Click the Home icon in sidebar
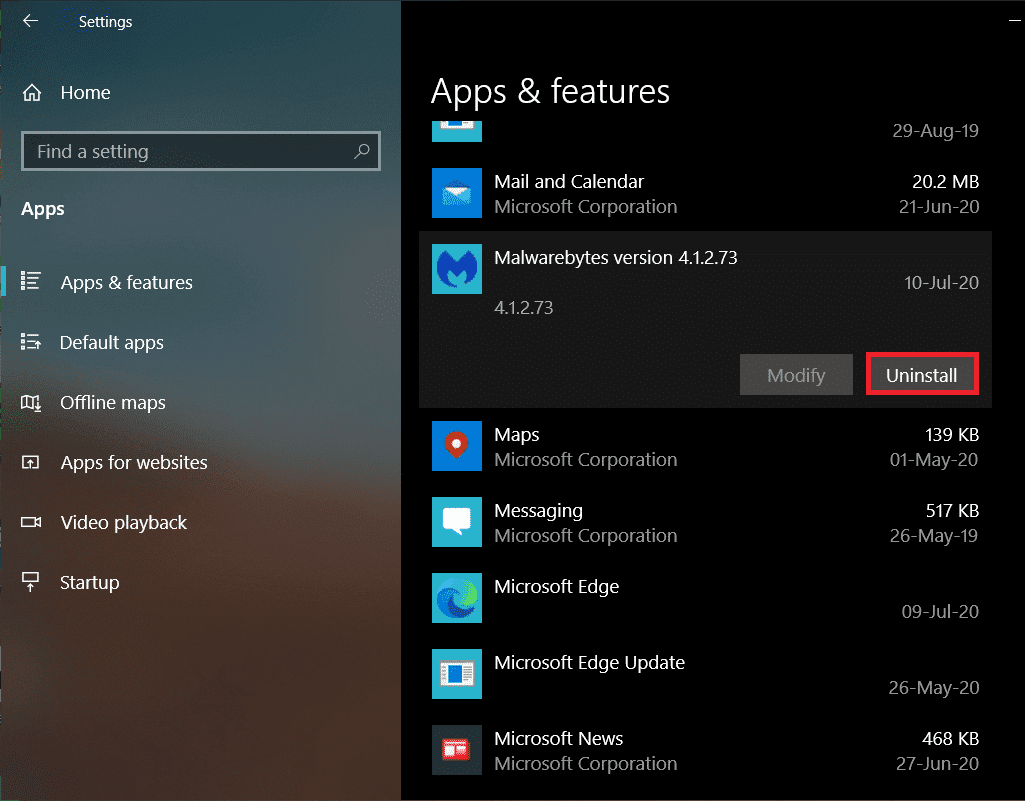 tap(32, 93)
